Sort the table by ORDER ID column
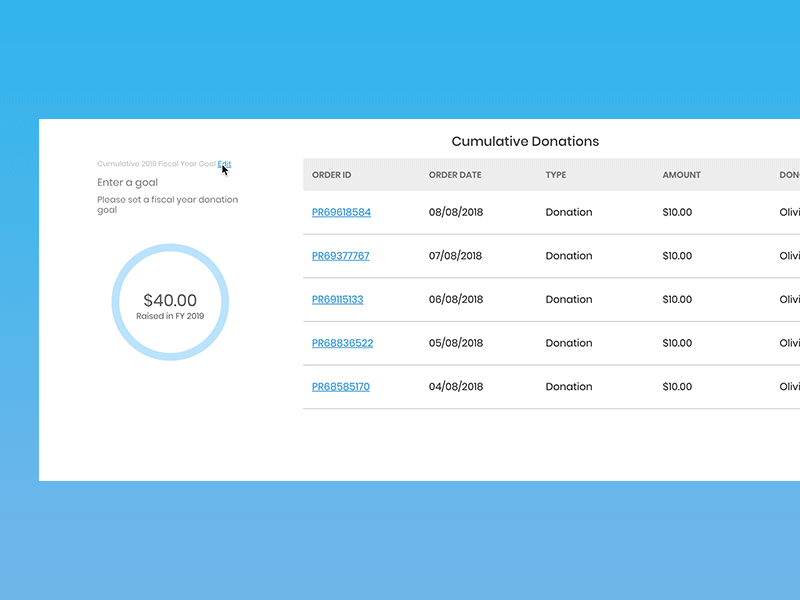The height and width of the screenshot is (600, 800). 331,174
